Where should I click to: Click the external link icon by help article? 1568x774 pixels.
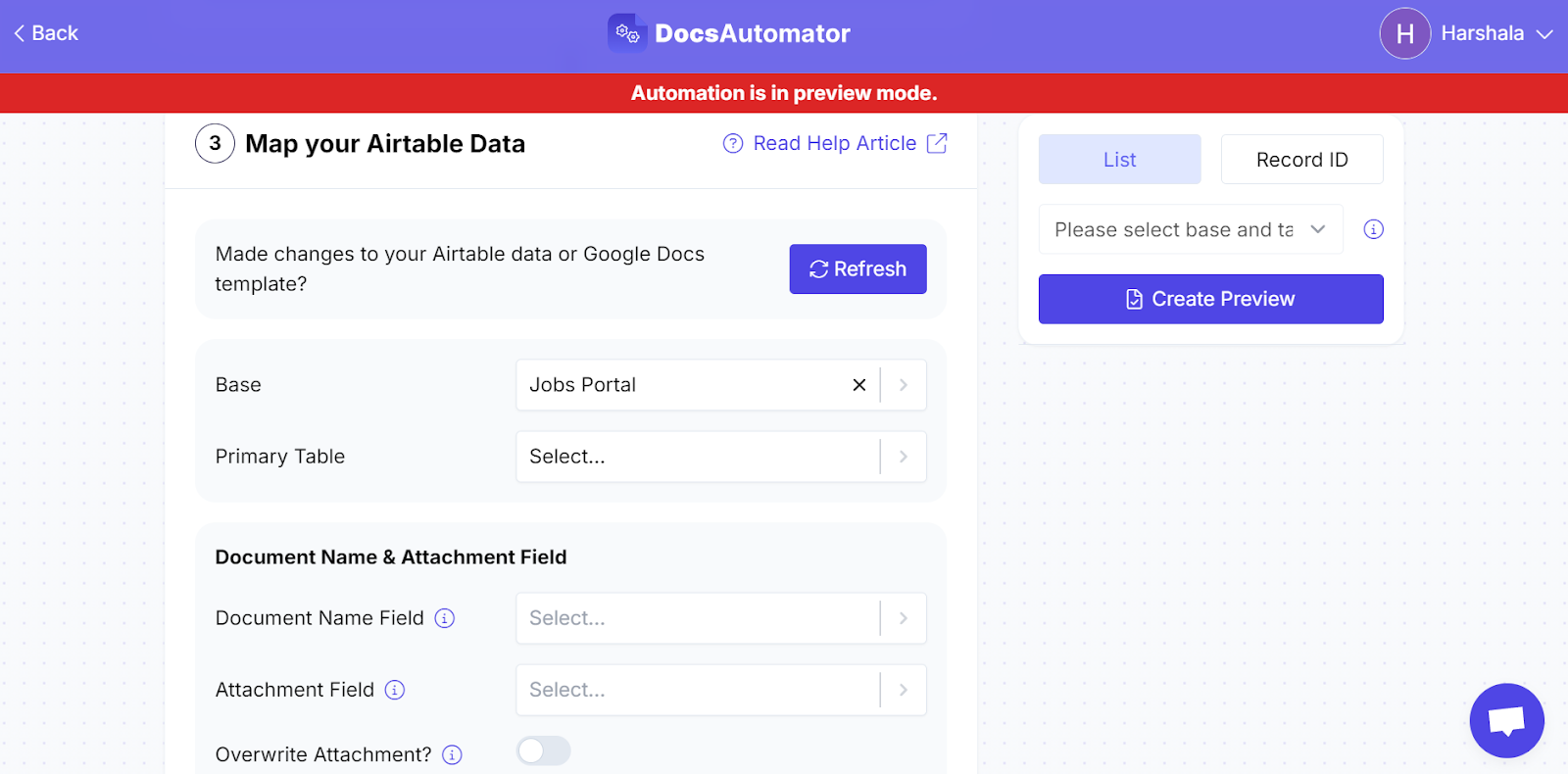[937, 143]
